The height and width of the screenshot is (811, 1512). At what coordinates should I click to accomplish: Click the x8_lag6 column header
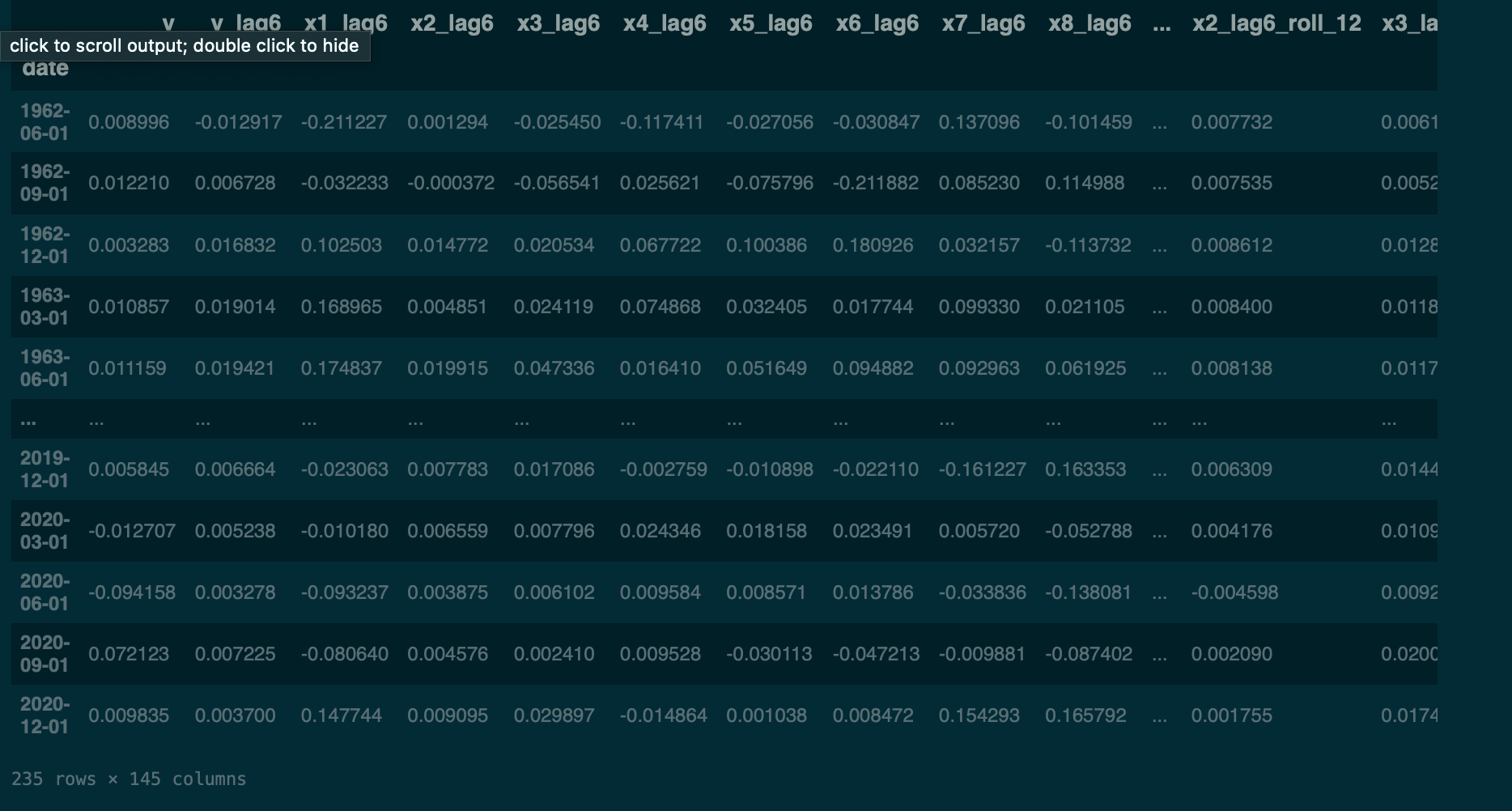[1089, 23]
